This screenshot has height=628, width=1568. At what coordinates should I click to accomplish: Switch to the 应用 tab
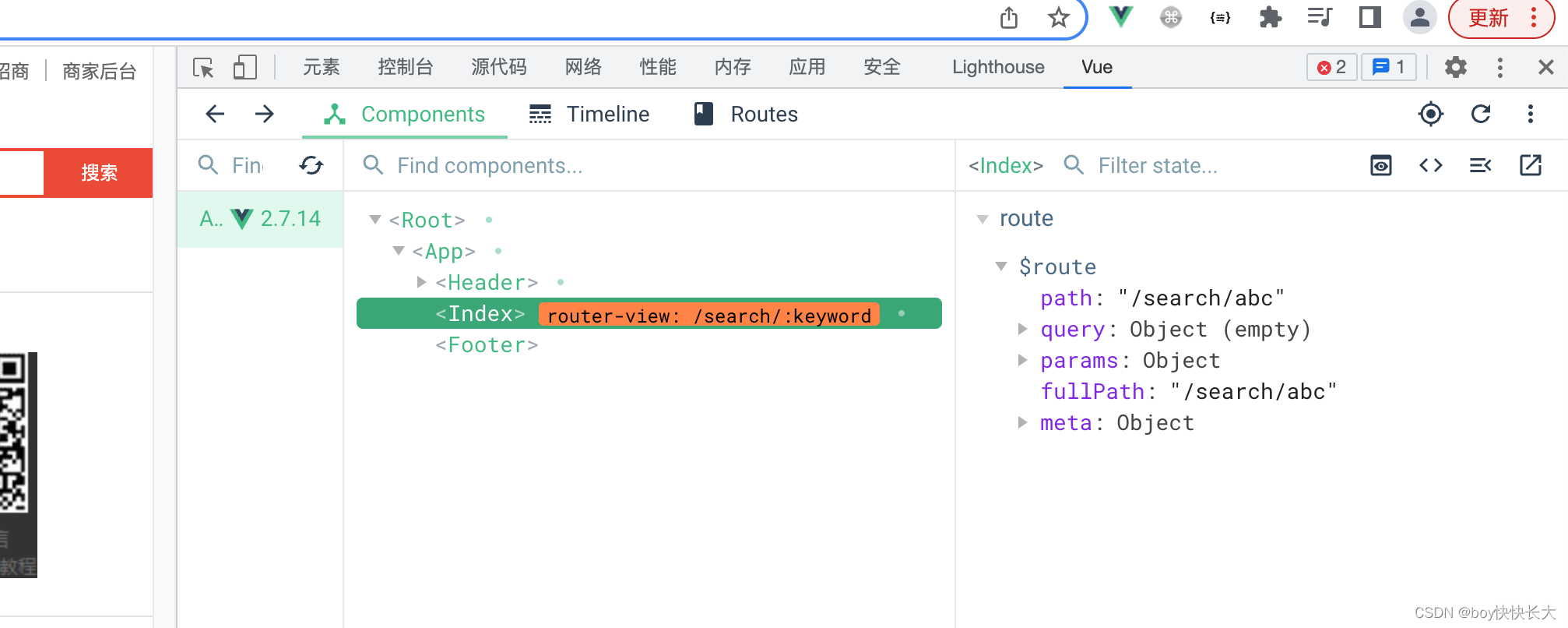point(807,67)
